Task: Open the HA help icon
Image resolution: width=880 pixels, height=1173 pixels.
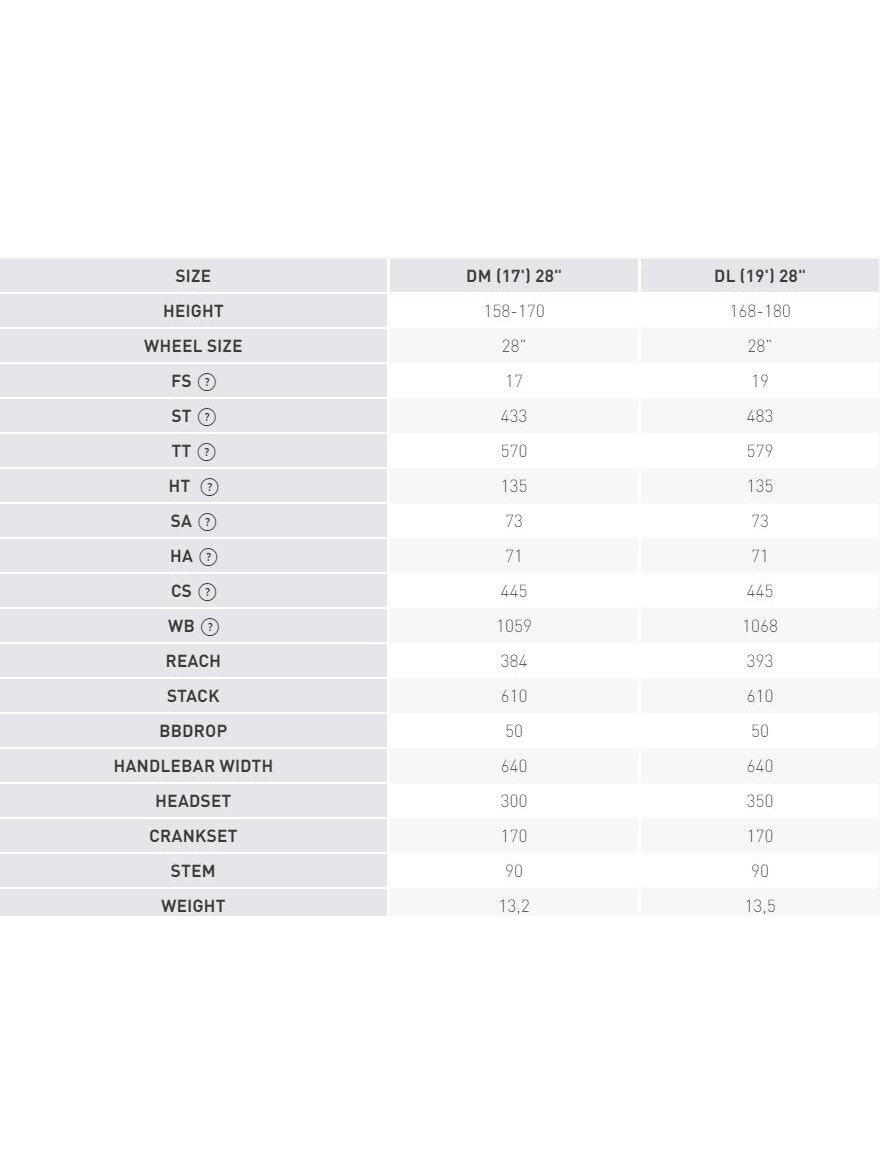Action: 209,557
